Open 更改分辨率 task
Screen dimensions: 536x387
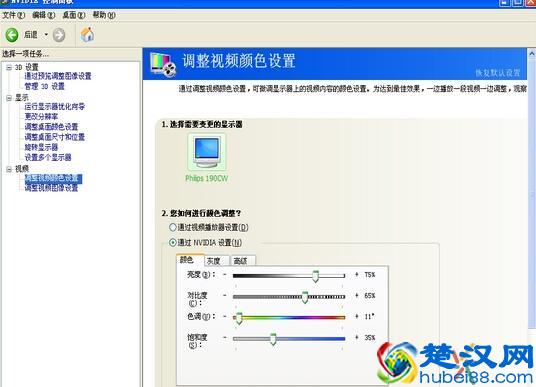point(41,117)
